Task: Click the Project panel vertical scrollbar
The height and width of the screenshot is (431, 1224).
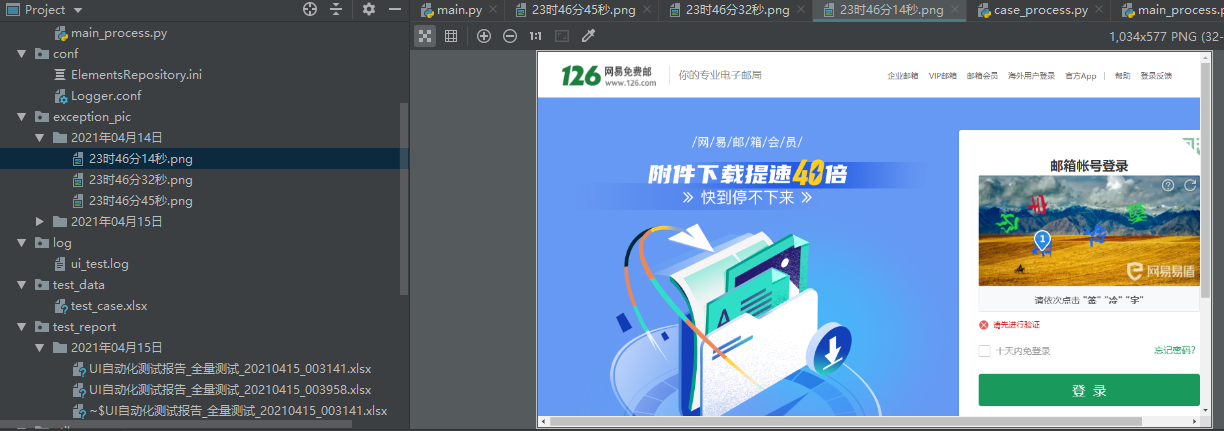Action: point(404,197)
